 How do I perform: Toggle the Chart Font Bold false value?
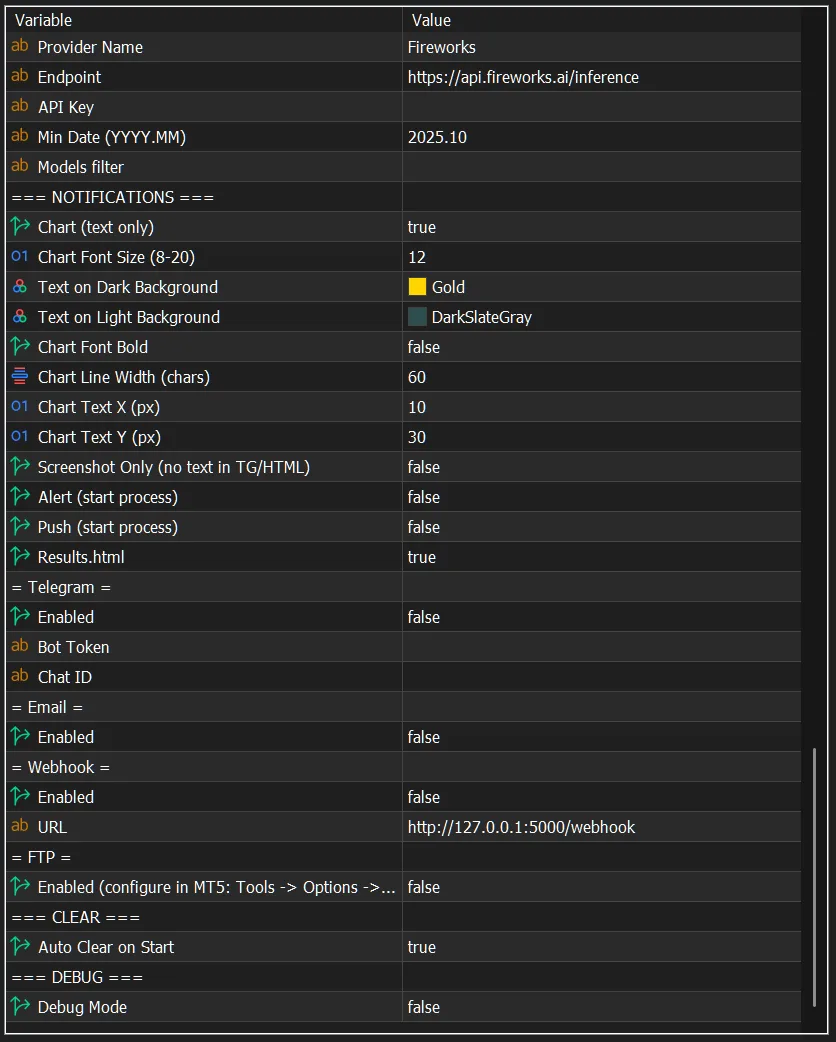601,347
